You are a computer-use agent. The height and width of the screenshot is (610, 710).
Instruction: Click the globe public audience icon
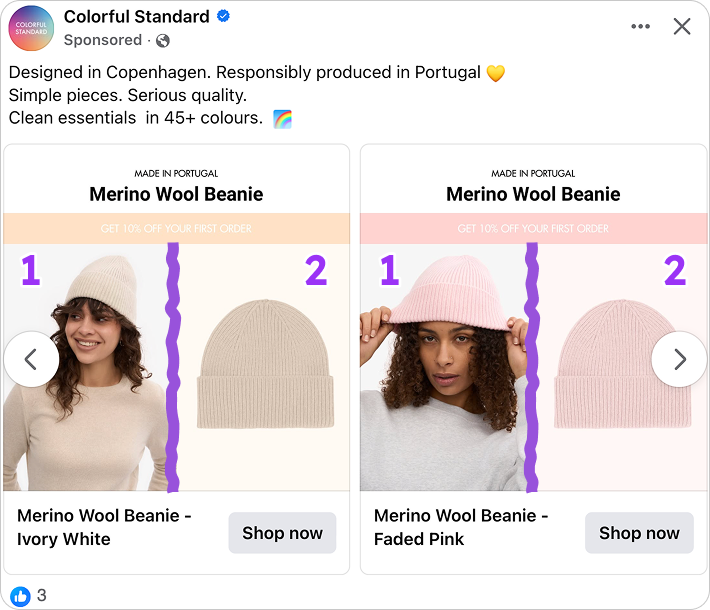tap(163, 41)
